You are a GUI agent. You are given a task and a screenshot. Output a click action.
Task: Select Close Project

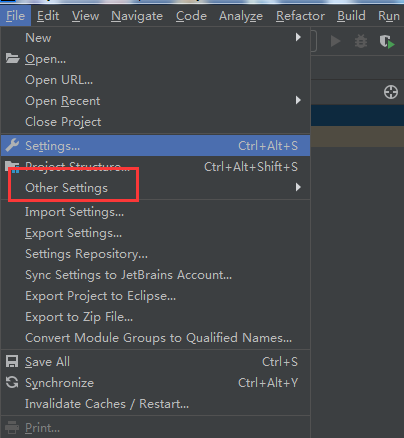tap(155, 122)
